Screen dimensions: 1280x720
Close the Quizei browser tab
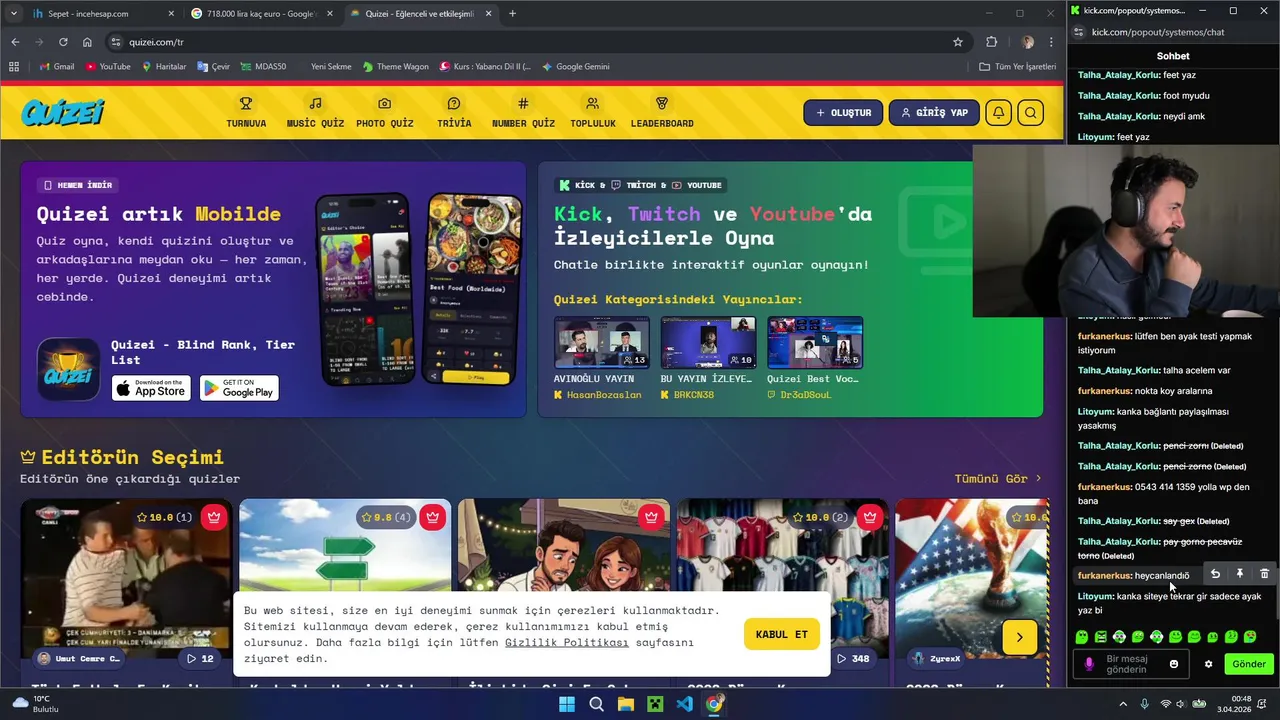[489, 13]
